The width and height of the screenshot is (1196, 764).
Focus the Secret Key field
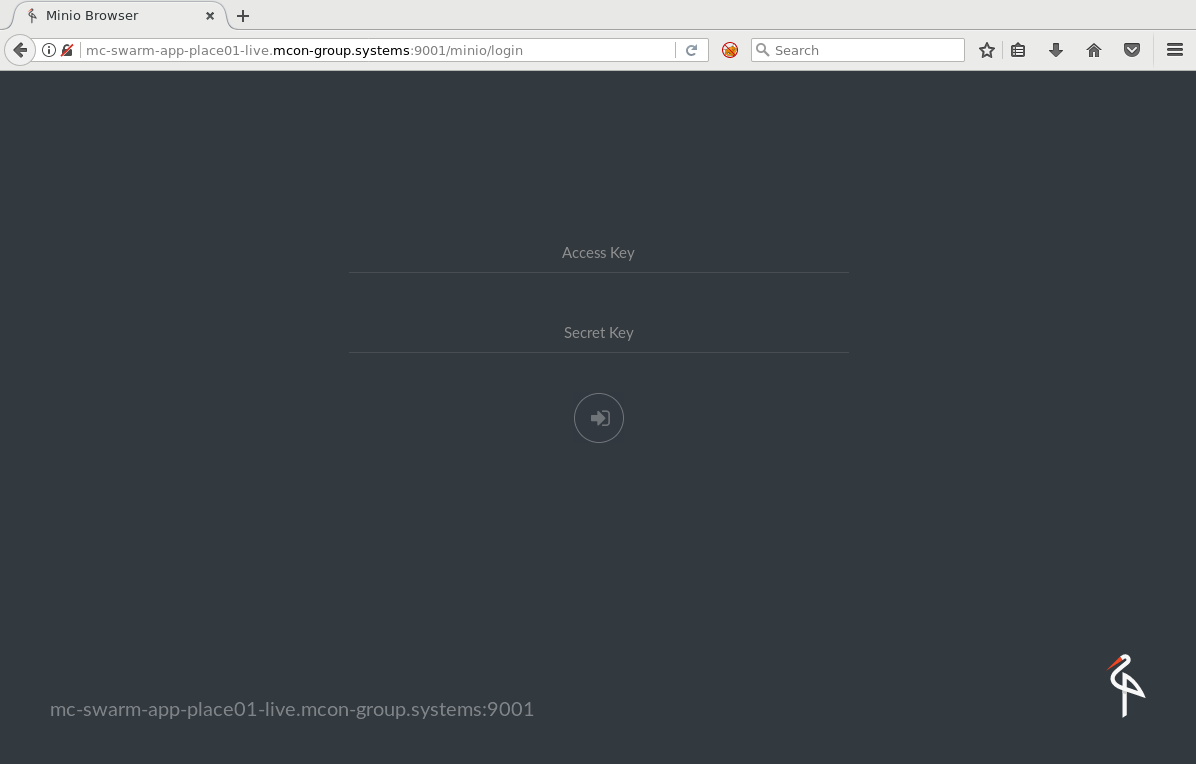tap(599, 333)
